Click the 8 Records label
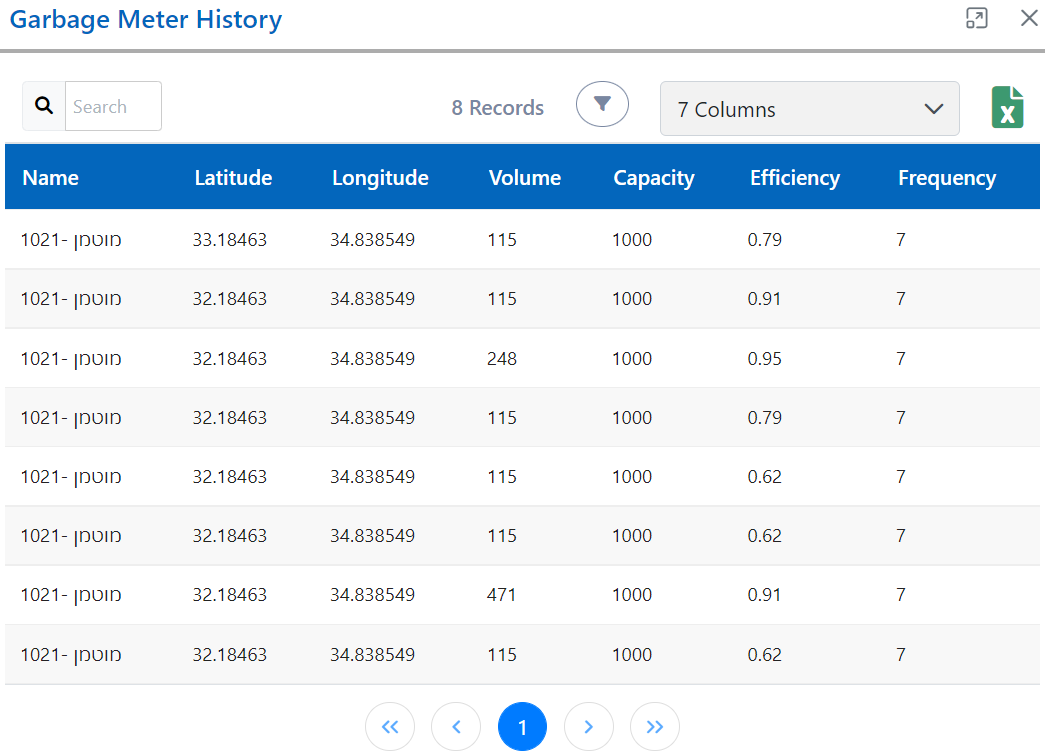Image resolution: width=1045 pixels, height=756 pixels. (x=497, y=107)
